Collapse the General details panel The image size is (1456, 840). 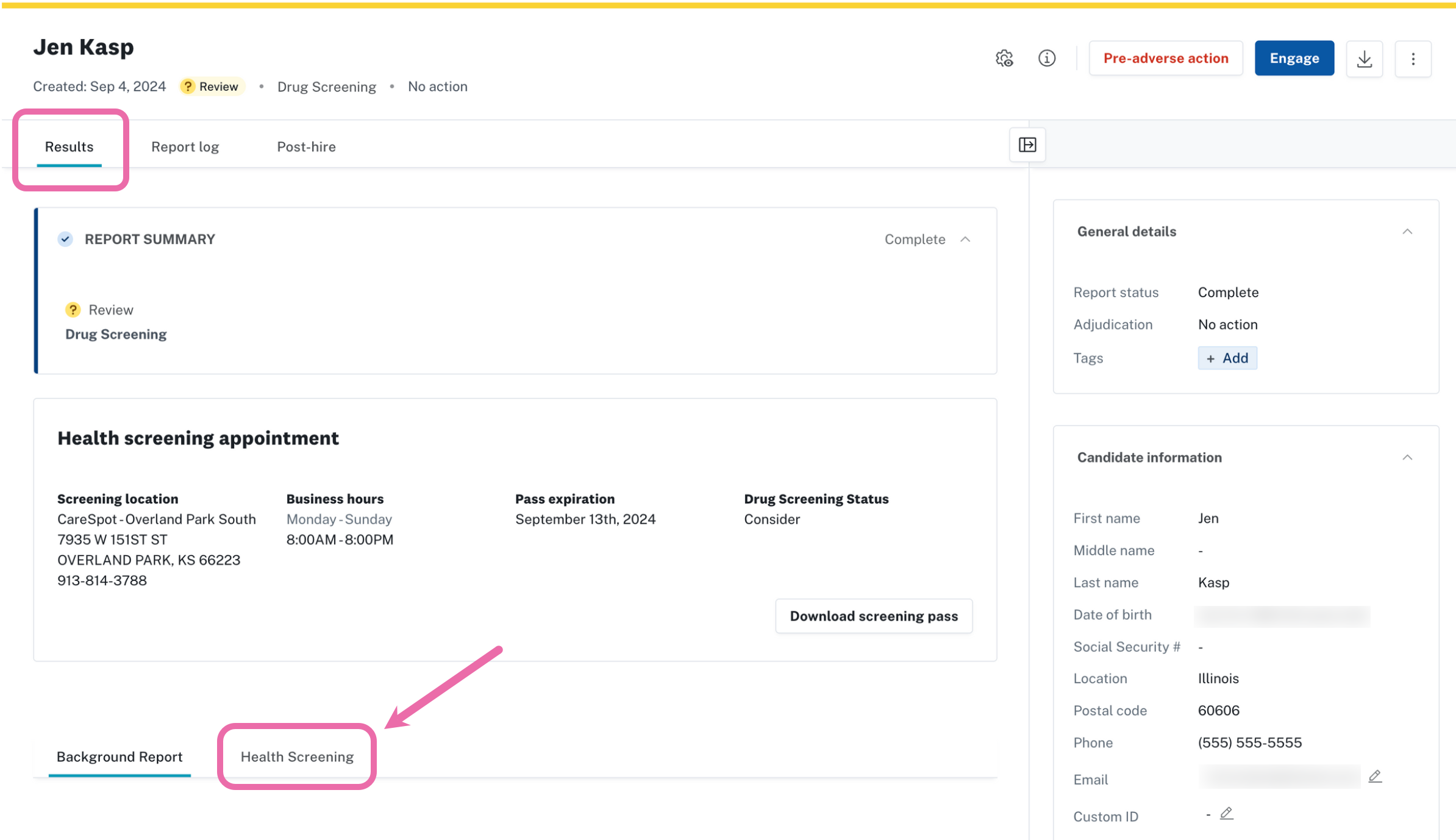pos(1407,232)
